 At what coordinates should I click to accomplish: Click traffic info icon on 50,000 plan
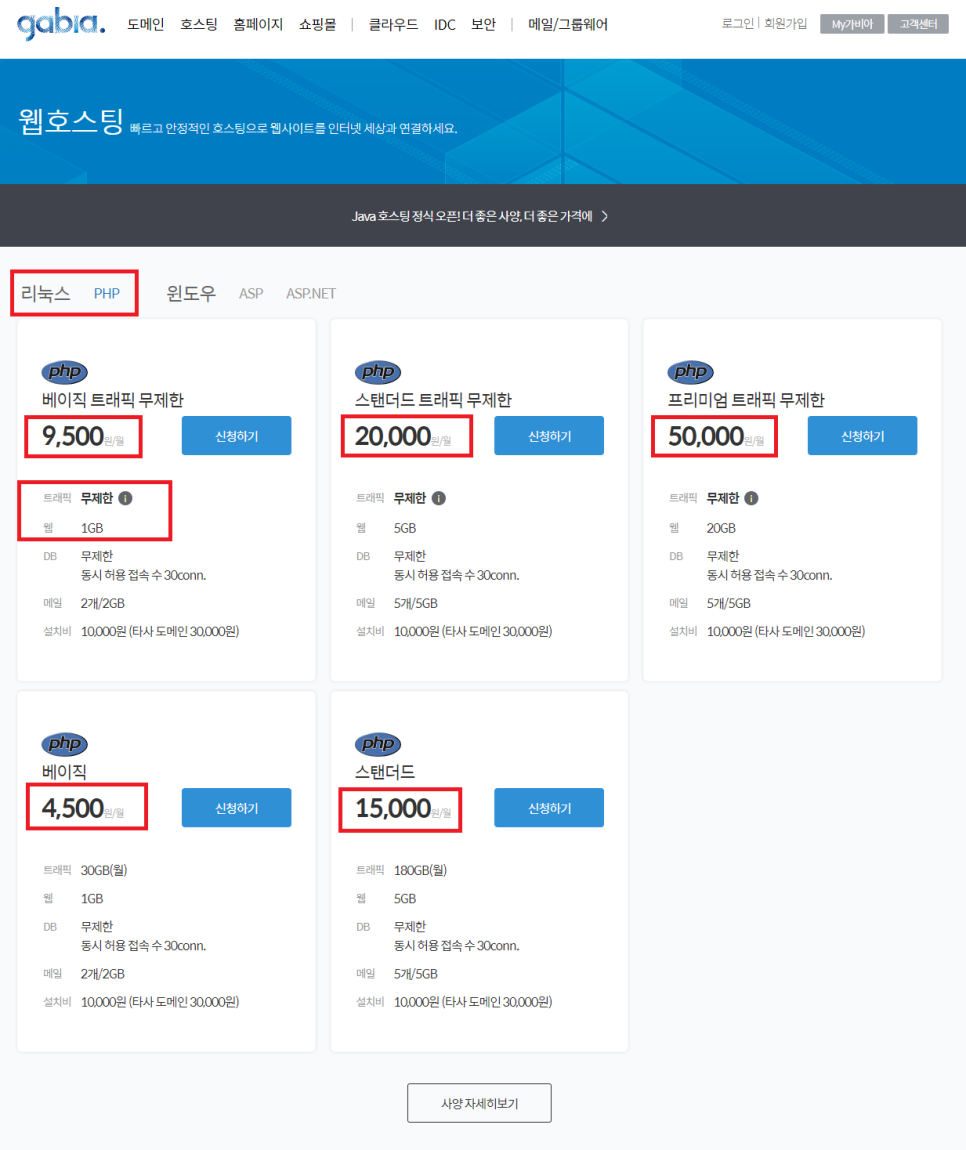pyautogui.click(x=751, y=499)
